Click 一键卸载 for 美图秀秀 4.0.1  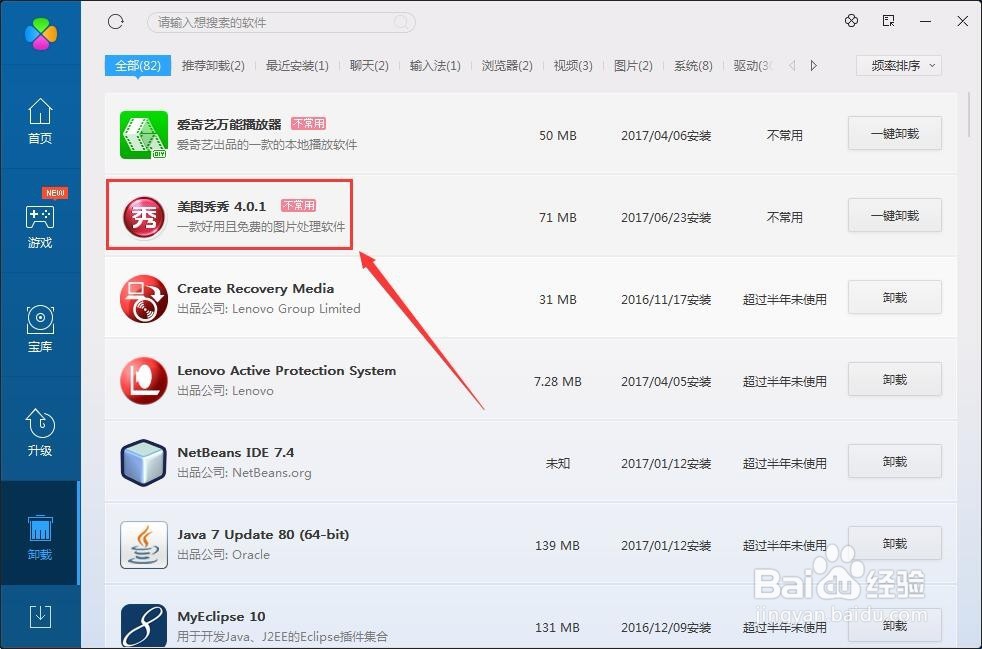click(894, 215)
